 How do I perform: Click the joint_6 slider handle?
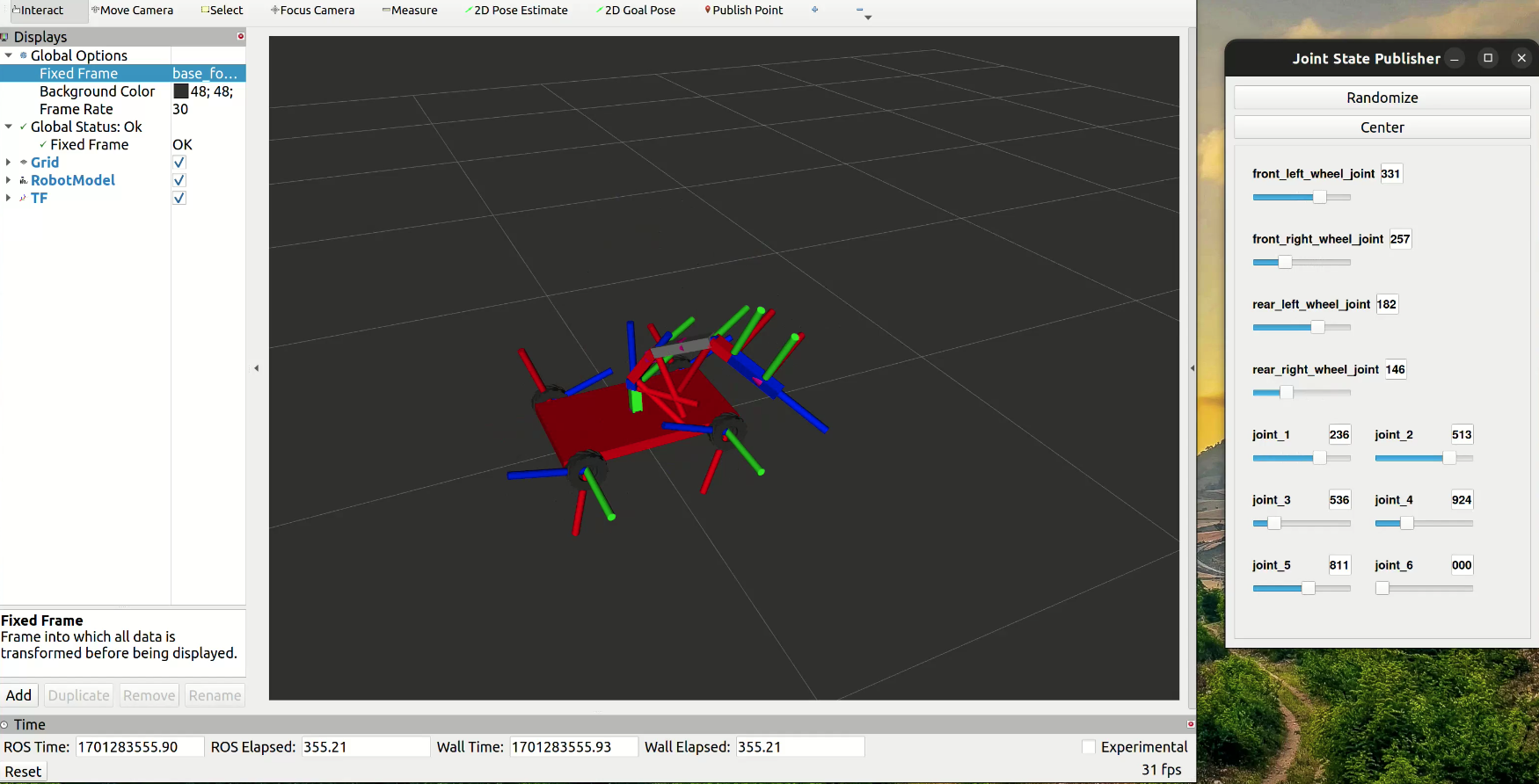coord(1382,589)
